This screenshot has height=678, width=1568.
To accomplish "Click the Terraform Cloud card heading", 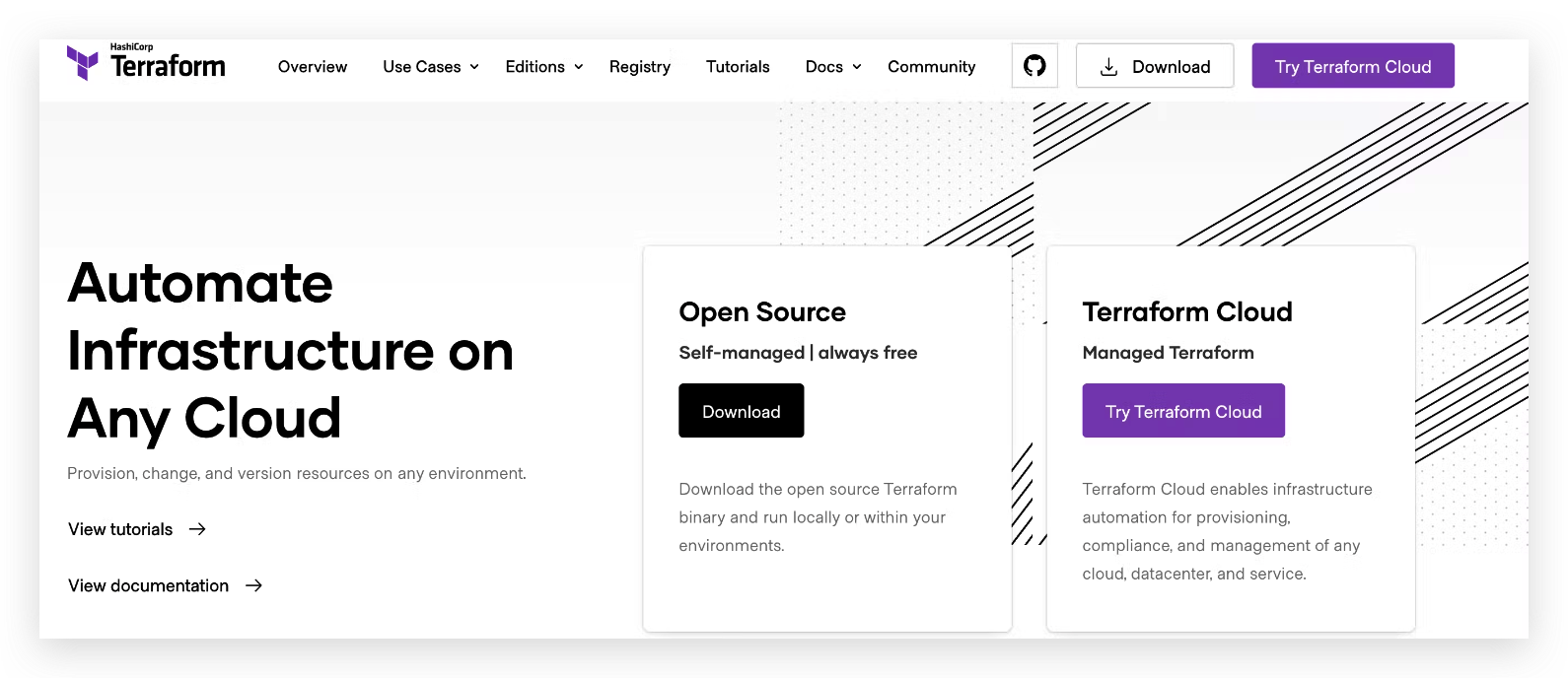I will point(1187,312).
